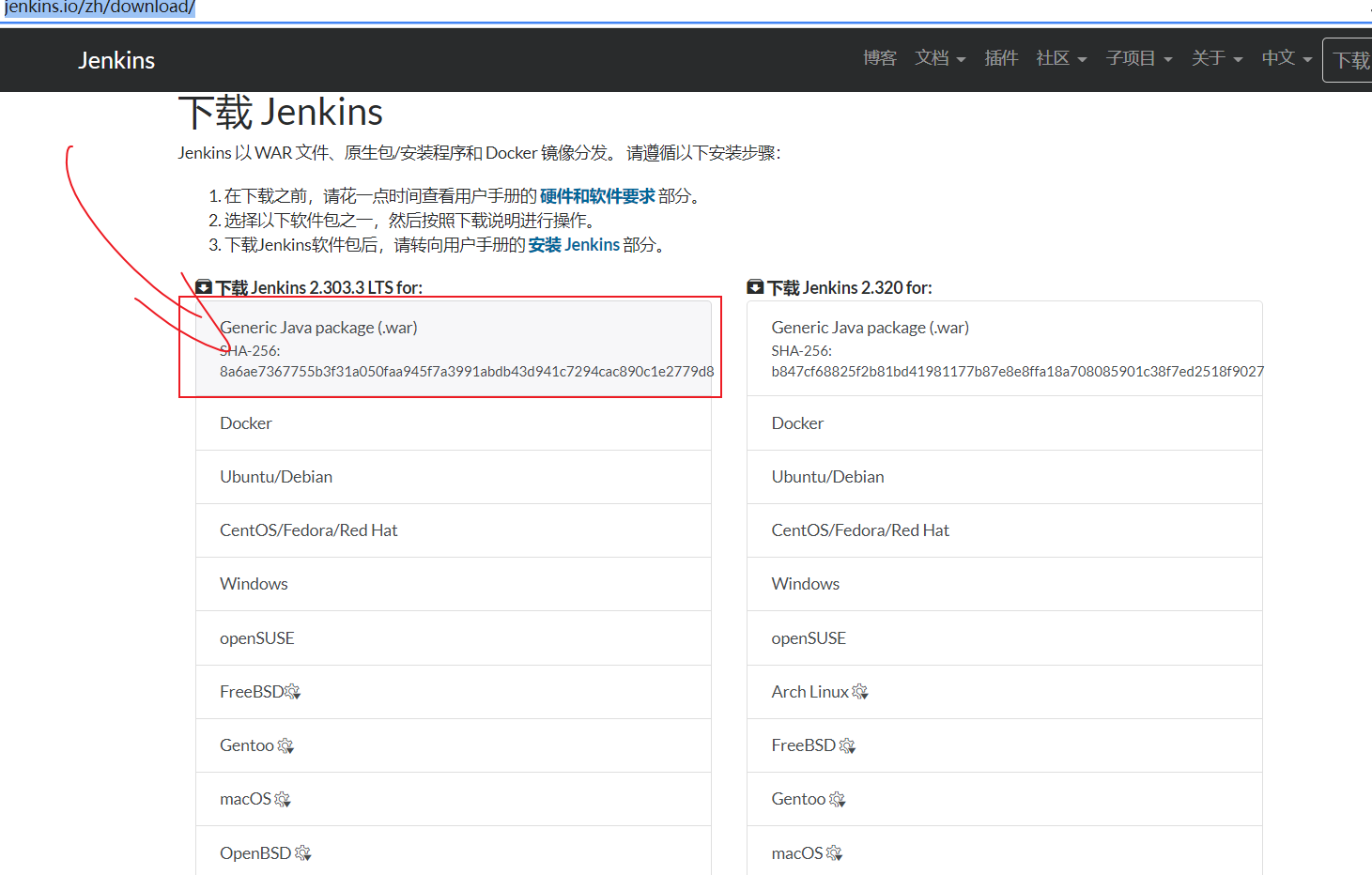Open the 文档 dropdown in the navbar
The image size is (1372, 875).
click(940, 58)
